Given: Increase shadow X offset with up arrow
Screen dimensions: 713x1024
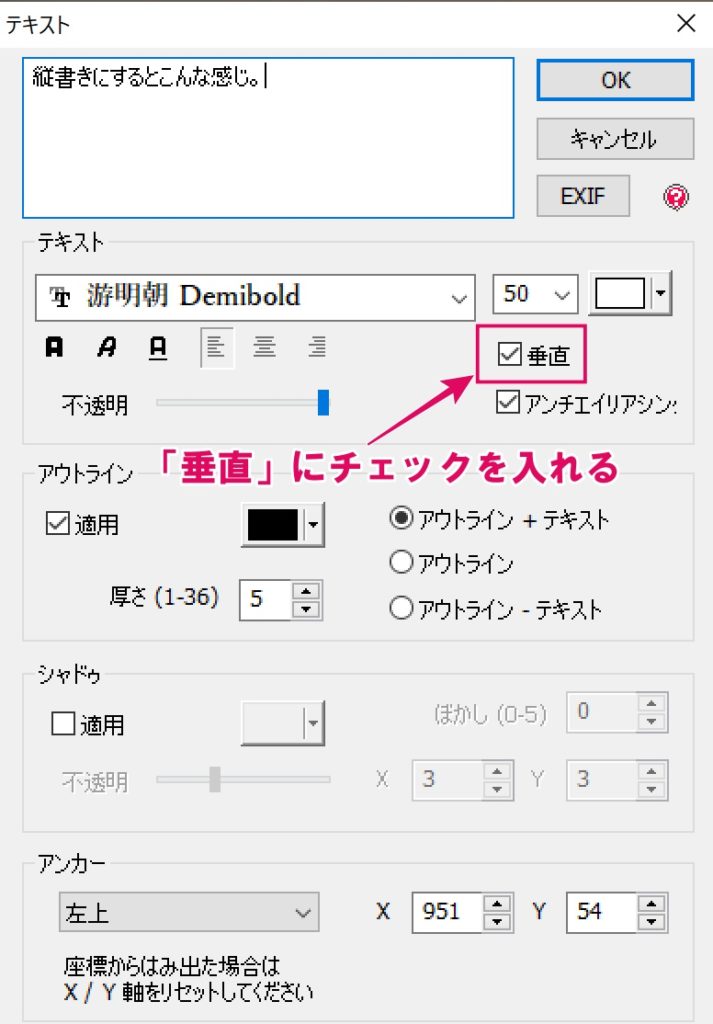Looking at the screenshot, I should (x=498, y=771).
